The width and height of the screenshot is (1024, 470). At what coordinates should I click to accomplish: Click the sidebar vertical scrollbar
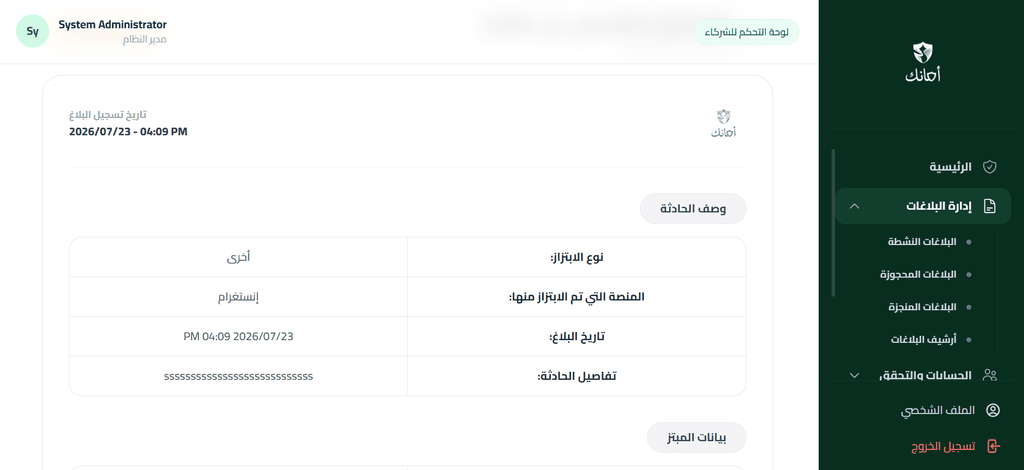(x=833, y=223)
